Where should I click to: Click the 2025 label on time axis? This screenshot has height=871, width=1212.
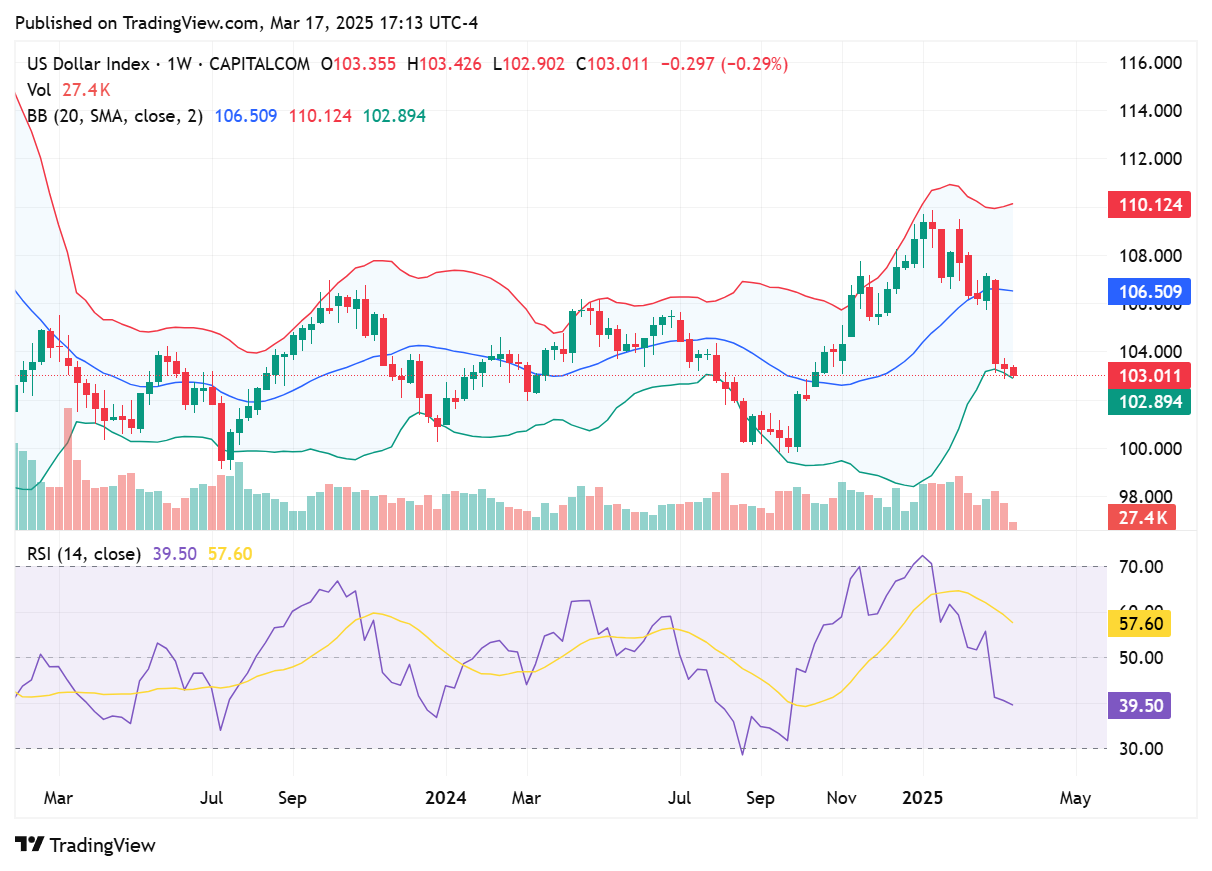point(923,799)
